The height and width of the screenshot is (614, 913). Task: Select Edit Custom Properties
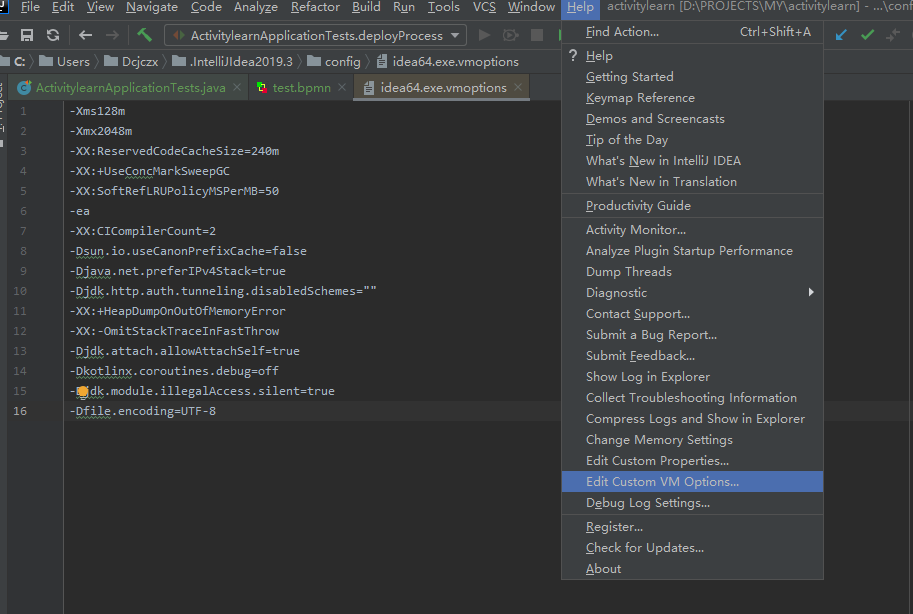[x=692, y=460]
